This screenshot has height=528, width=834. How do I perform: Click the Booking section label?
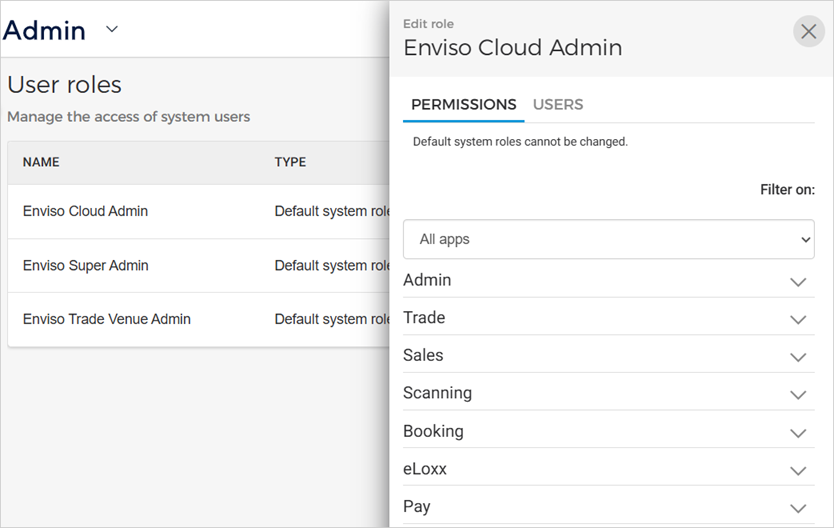click(x=433, y=431)
